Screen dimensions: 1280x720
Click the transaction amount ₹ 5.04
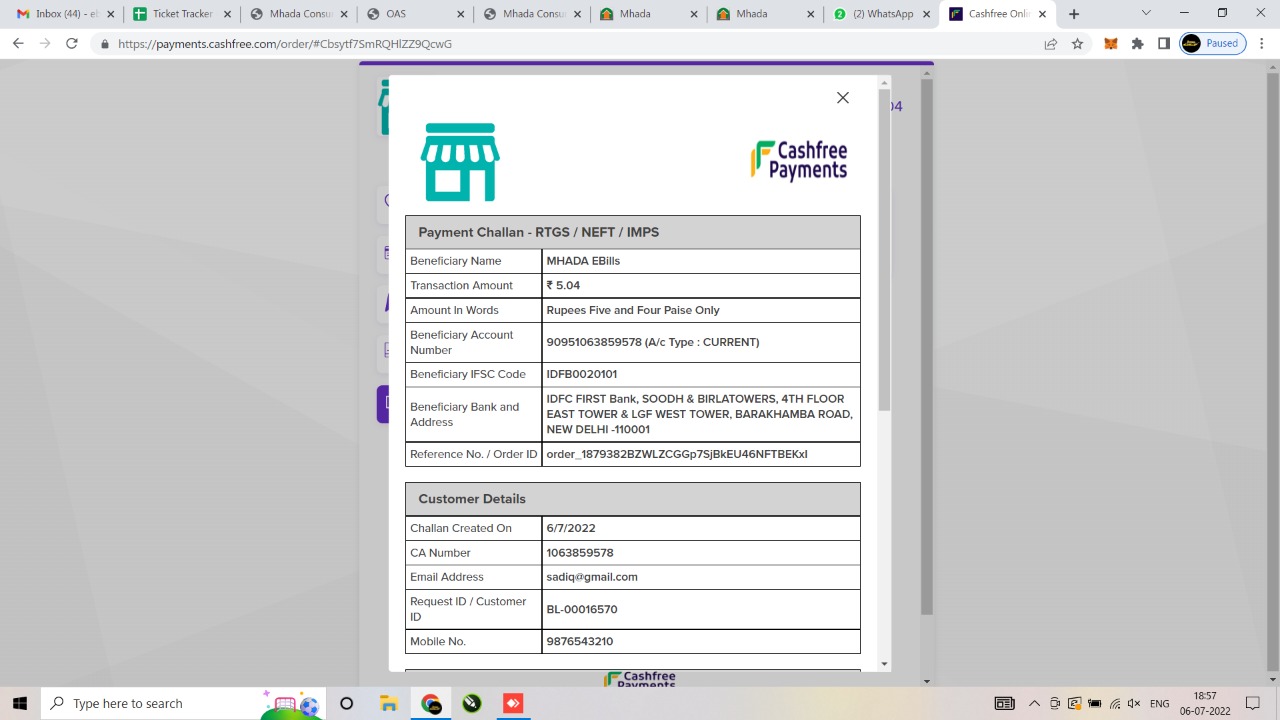point(563,285)
